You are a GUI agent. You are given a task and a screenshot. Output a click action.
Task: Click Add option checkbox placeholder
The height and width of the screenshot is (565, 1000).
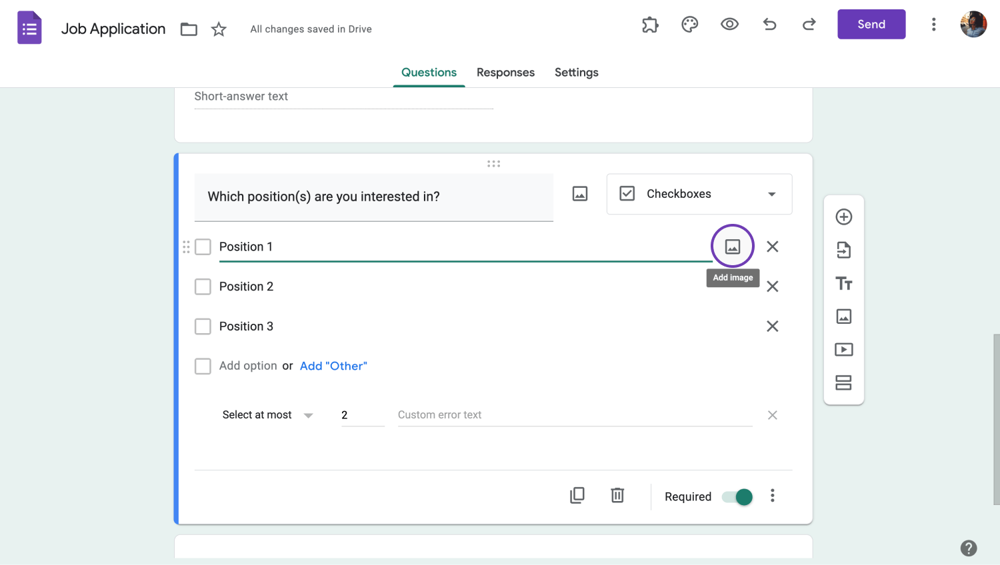pyautogui.click(x=203, y=366)
